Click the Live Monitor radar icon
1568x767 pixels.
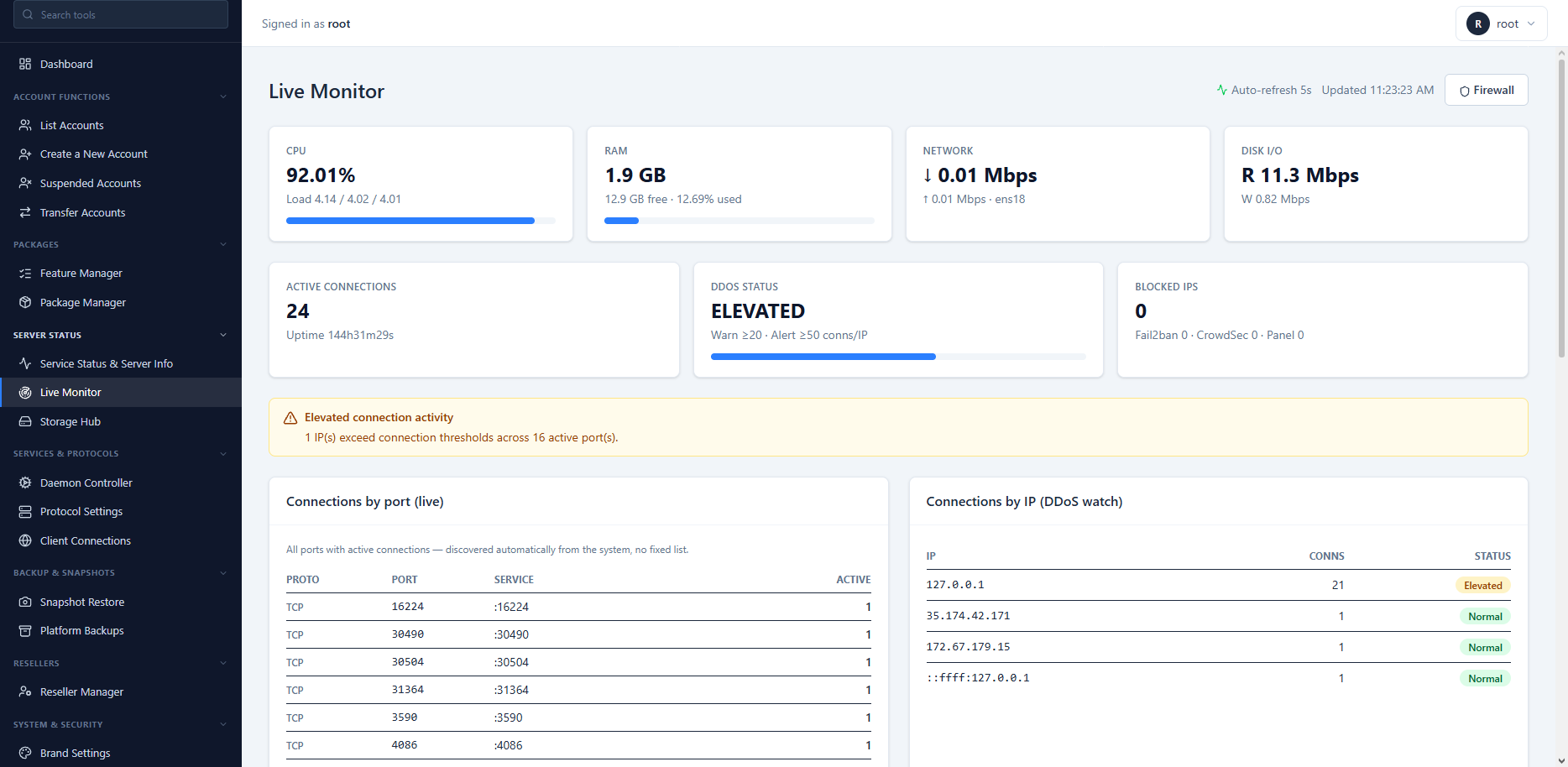(25, 392)
